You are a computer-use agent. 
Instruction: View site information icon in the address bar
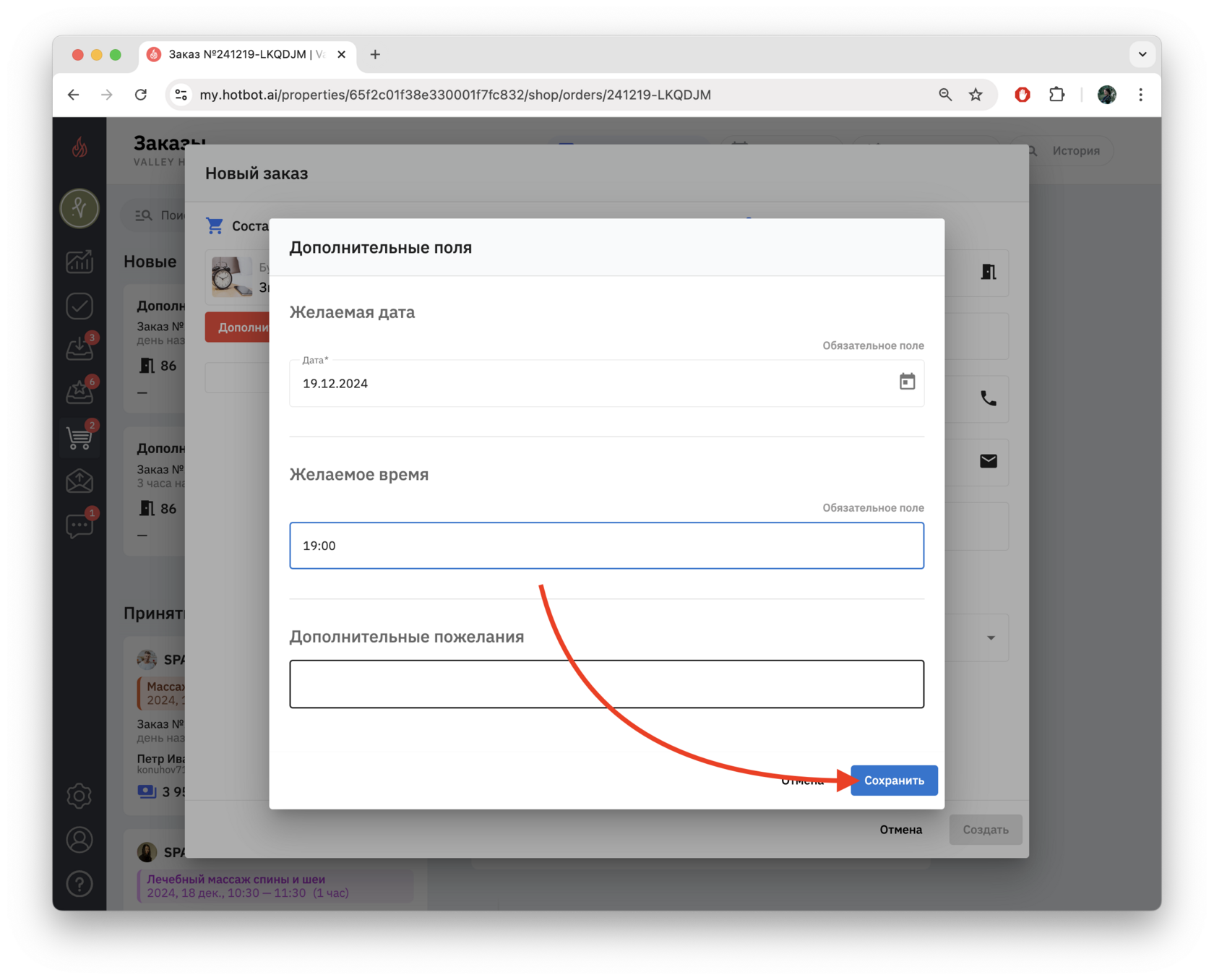point(181,95)
